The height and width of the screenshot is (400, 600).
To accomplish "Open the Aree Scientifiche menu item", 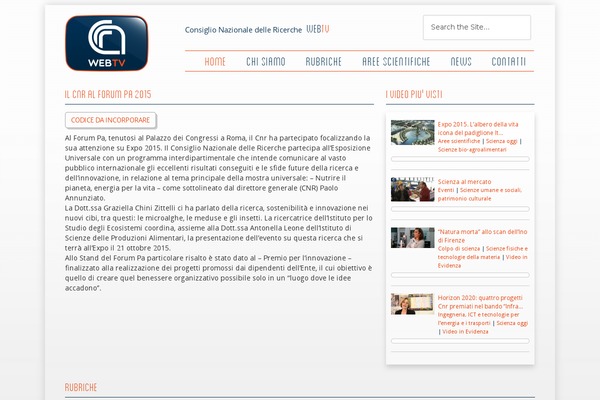I will tap(396, 62).
